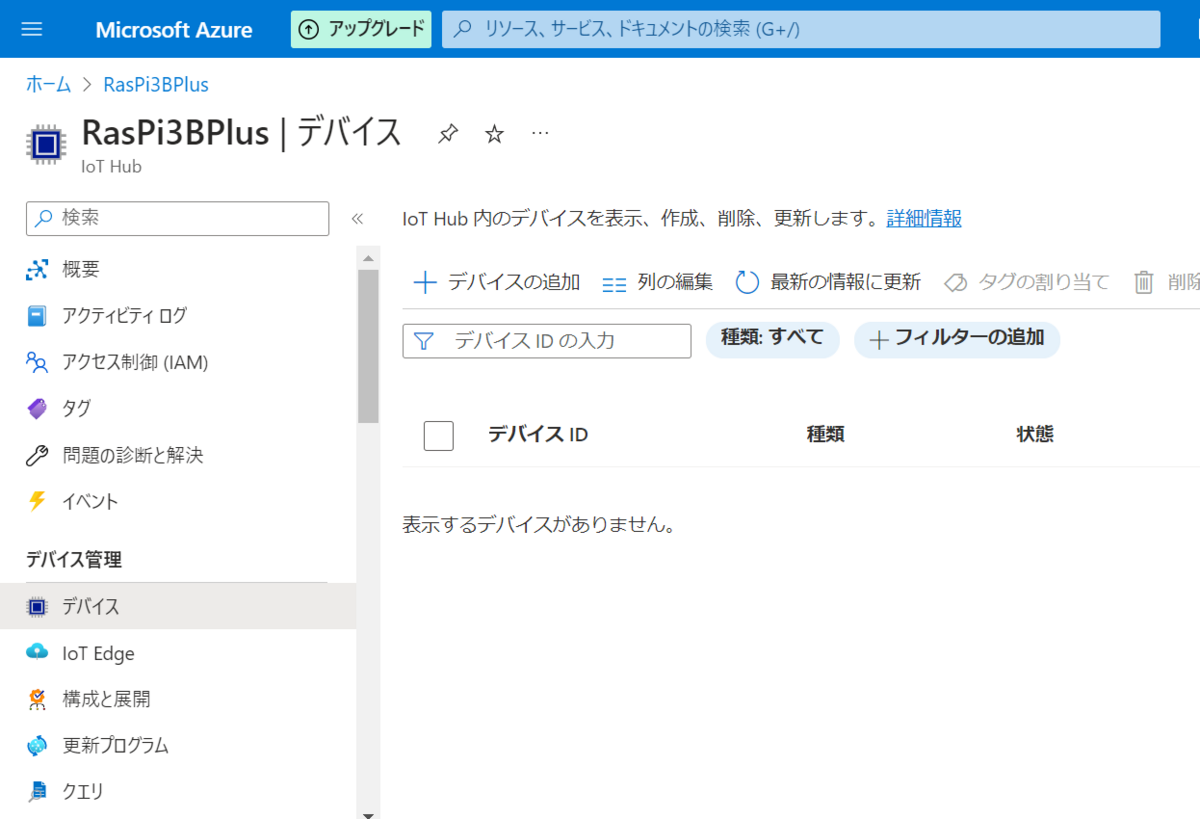The height and width of the screenshot is (819, 1200).
Task: Focus the global resource search bar
Action: click(x=801, y=29)
